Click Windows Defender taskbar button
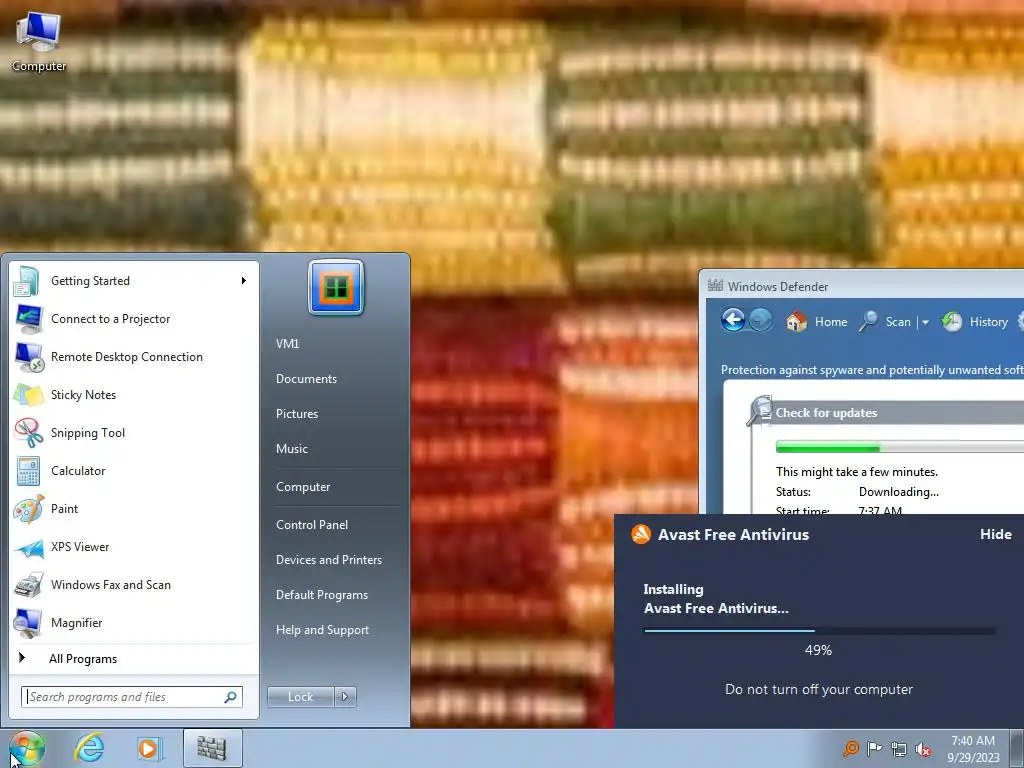The width and height of the screenshot is (1024, 768). click(x=212, y=748)
